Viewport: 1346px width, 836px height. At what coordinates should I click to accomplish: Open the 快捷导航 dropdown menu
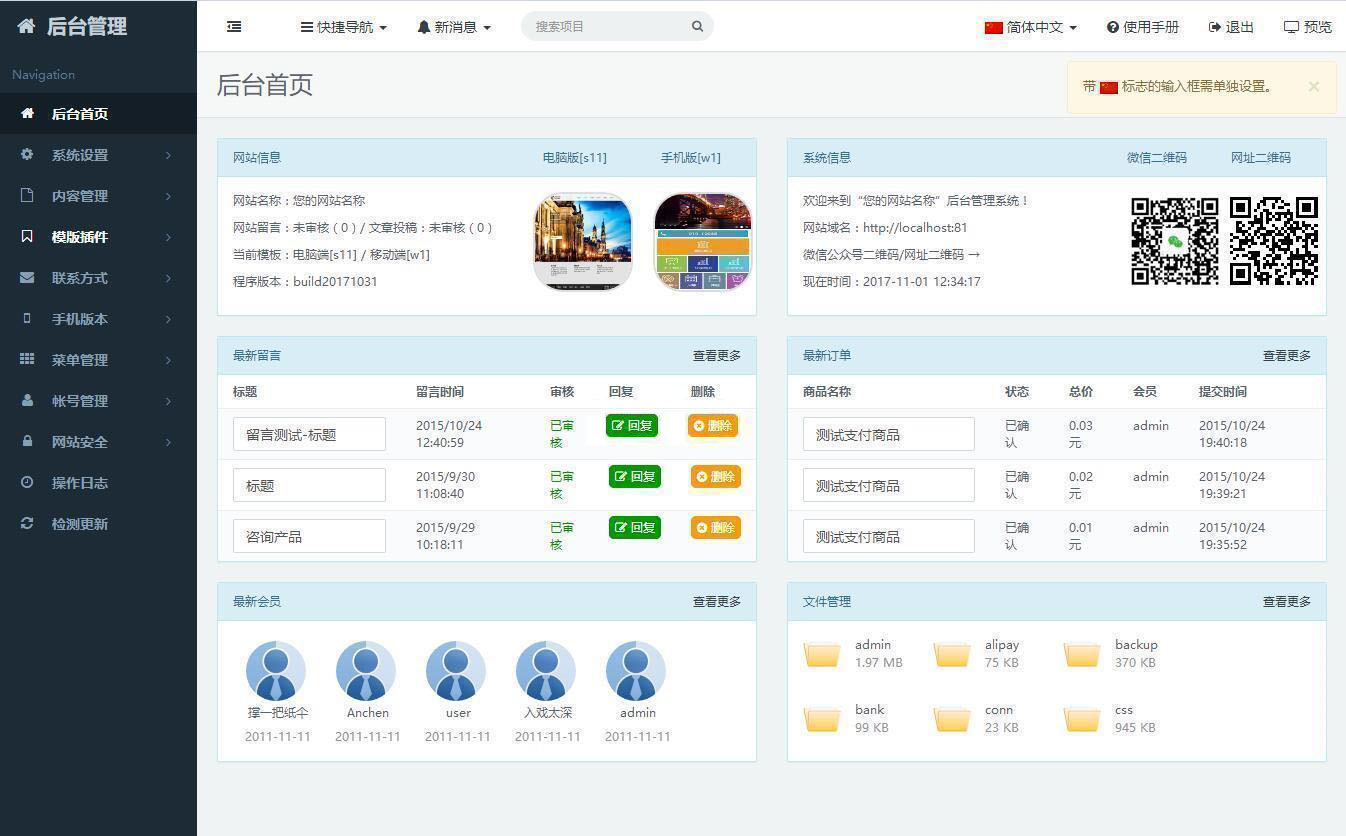point(344,27)
